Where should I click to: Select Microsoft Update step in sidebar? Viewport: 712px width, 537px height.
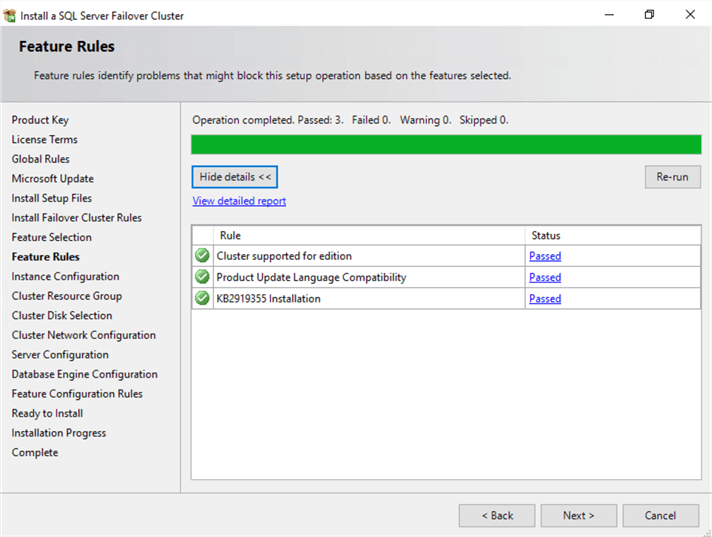coord(53,178)
